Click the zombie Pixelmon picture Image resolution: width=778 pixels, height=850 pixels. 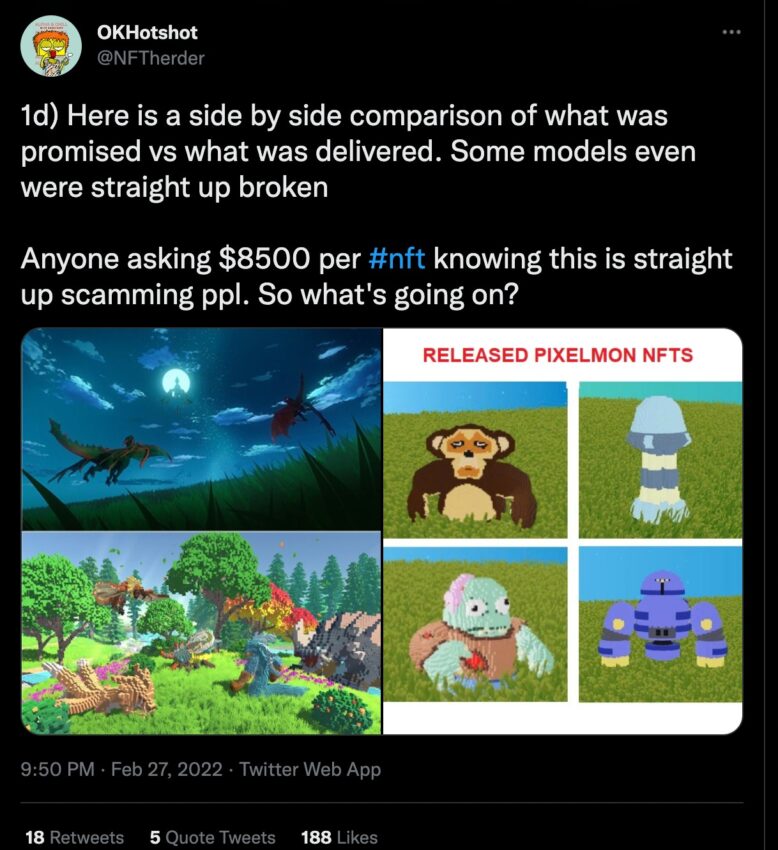tap(475, 624)
